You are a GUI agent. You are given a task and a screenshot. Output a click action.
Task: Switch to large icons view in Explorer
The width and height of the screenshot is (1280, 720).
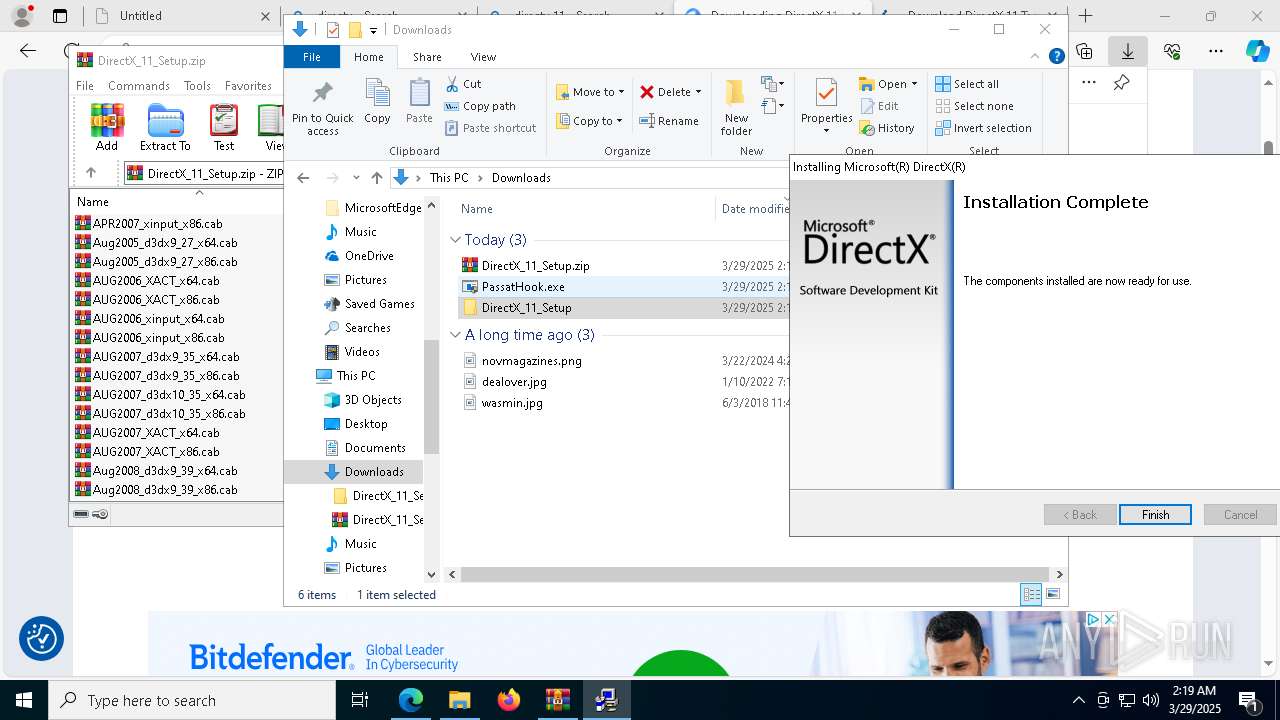[x=1052, y=594]
